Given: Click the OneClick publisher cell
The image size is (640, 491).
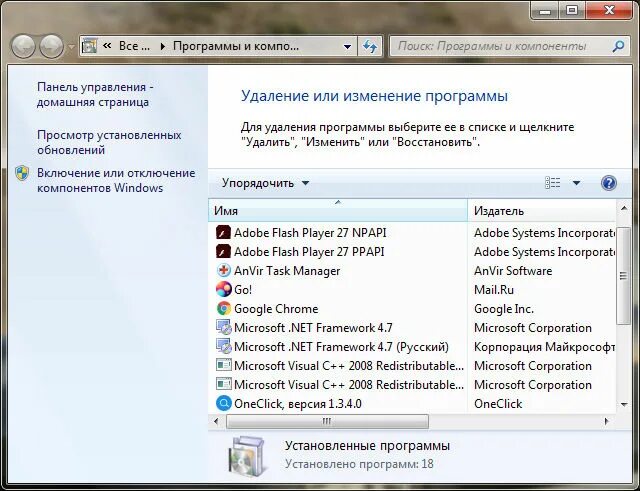Looking at the screenshot, I should [498, 404].
